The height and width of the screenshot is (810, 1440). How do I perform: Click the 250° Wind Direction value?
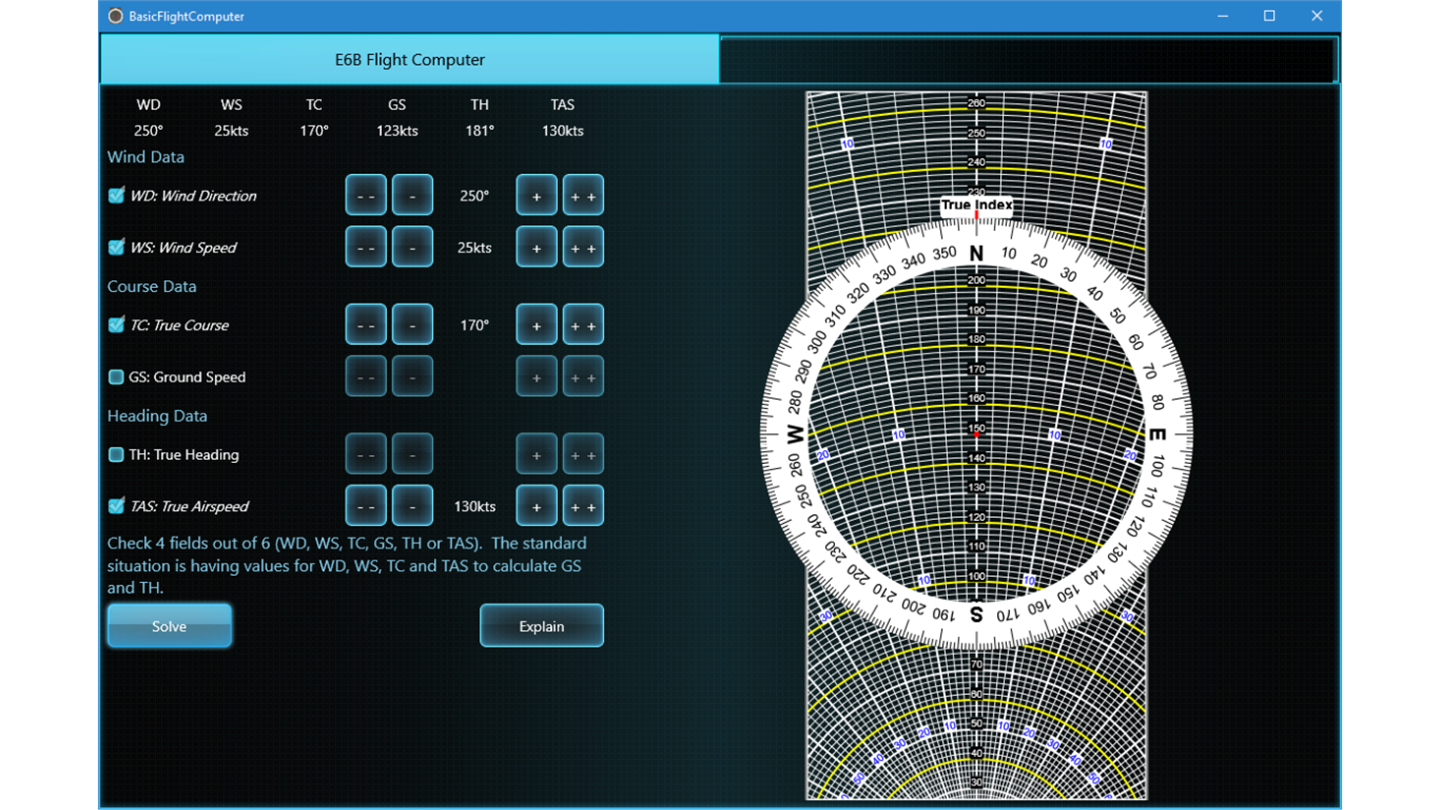(475, 196)
